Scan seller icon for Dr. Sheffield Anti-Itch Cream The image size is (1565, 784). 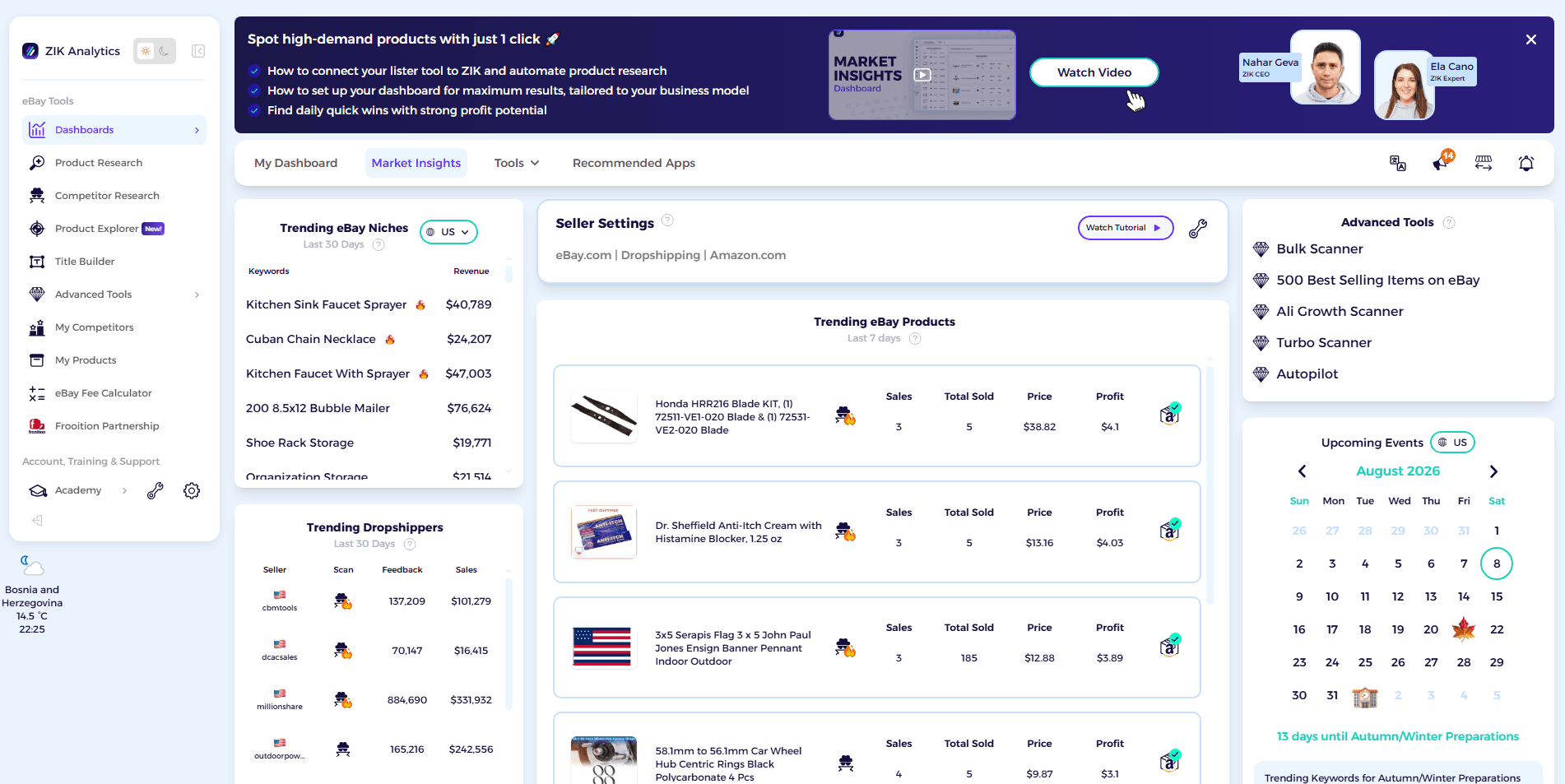[x=845, y=531]
